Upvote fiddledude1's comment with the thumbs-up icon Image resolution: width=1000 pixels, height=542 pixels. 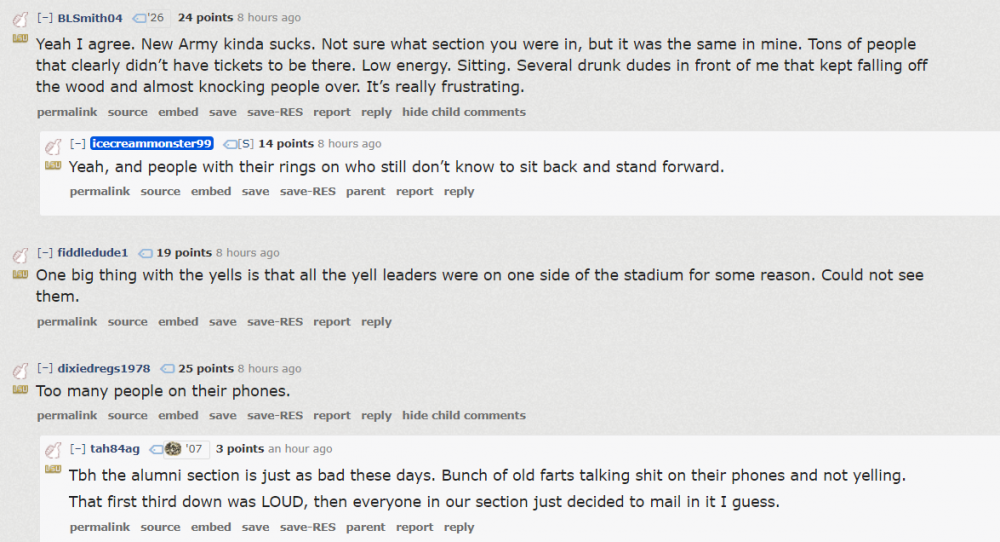[20, 255]
